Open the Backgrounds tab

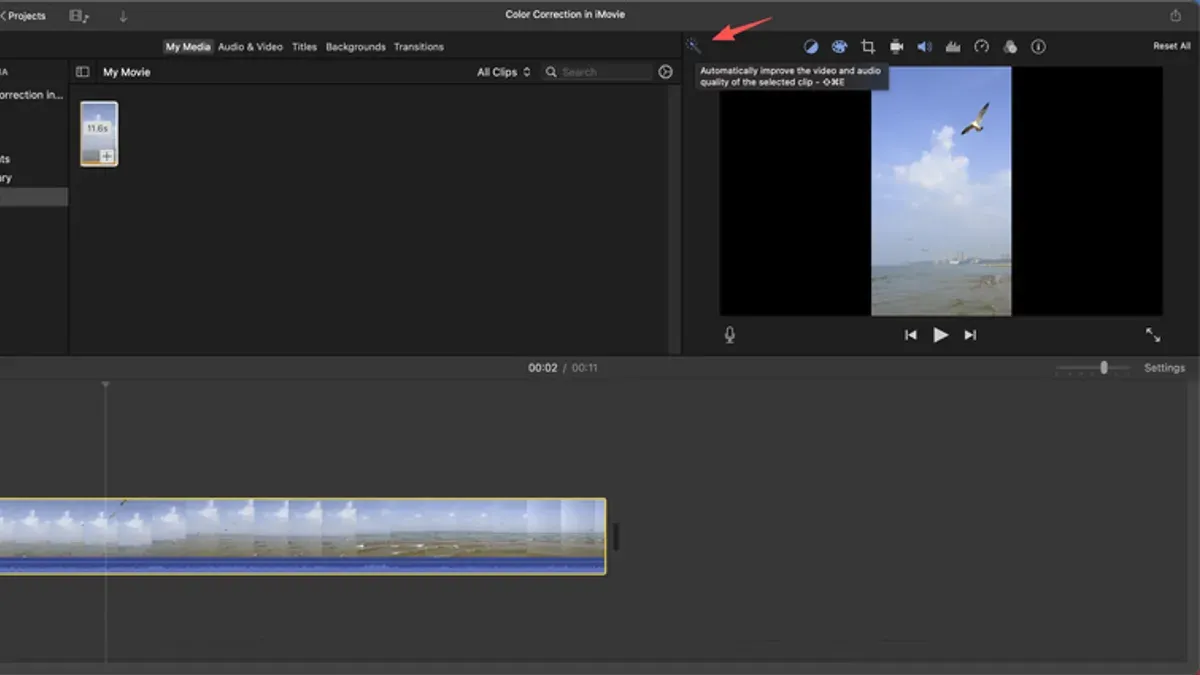point(355,47)
